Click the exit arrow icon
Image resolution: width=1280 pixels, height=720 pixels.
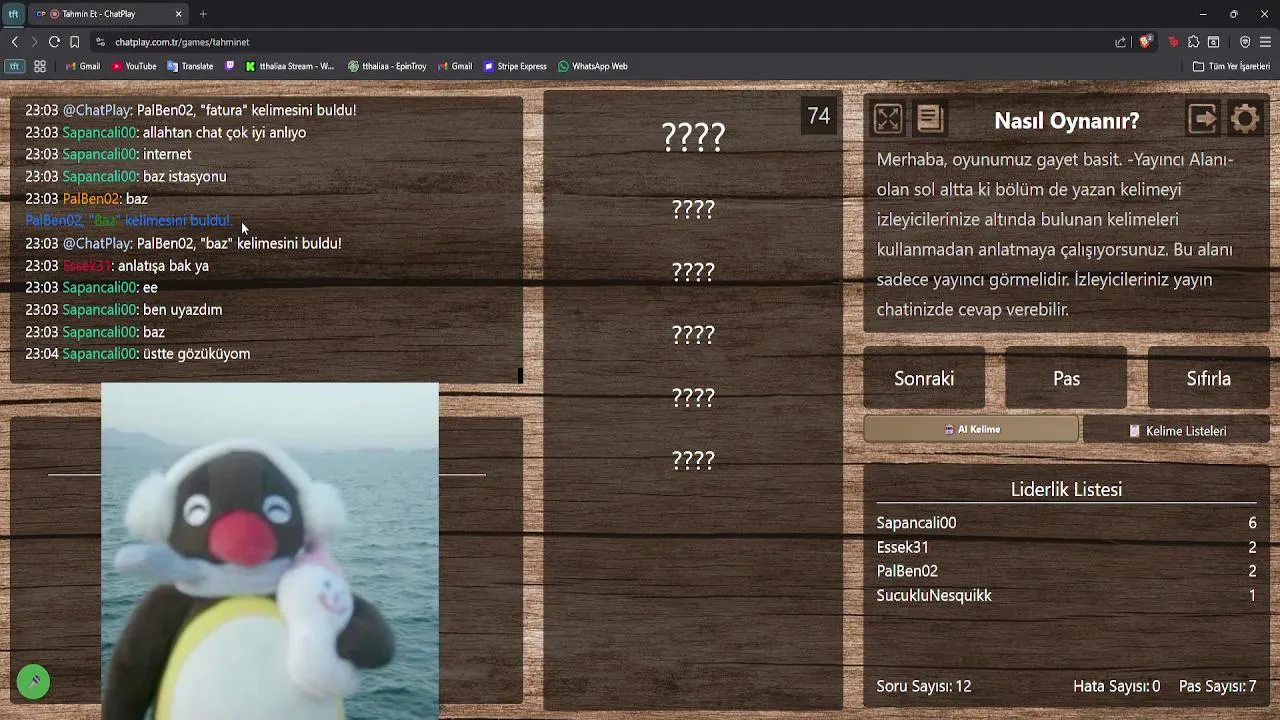[1203, 119]
